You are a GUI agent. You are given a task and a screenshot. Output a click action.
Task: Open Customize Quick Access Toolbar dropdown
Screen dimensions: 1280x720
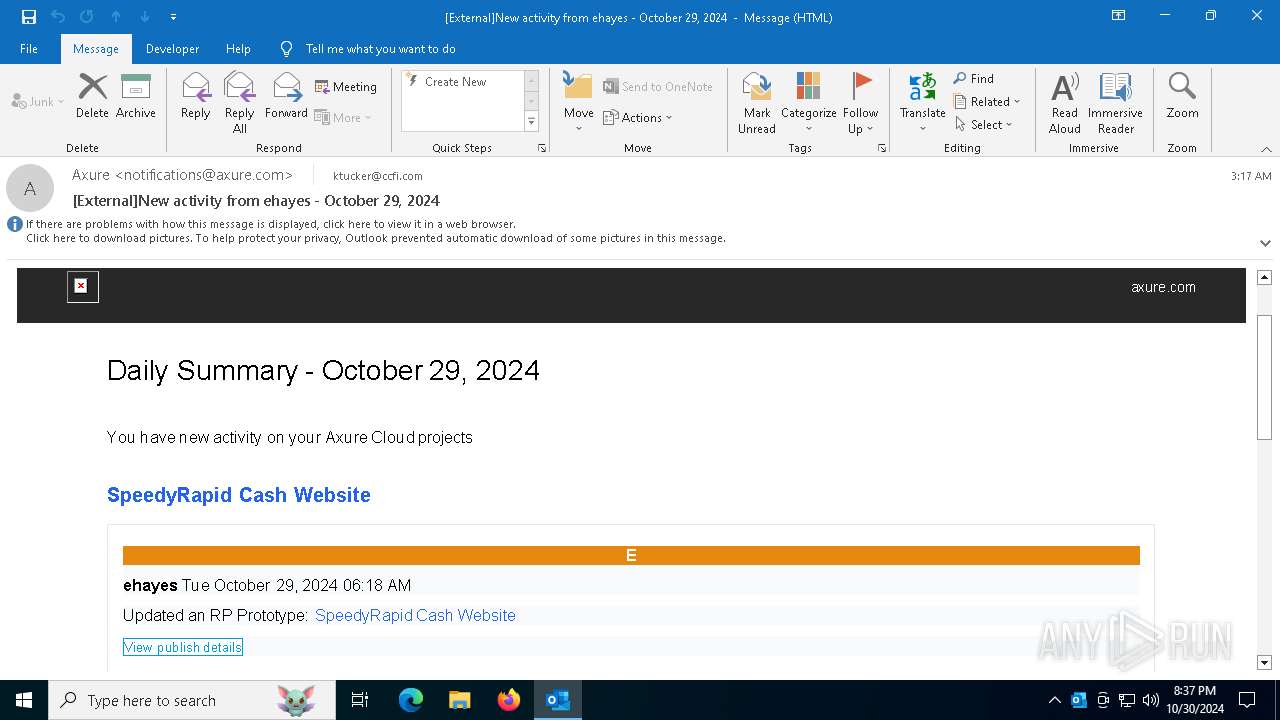173,17
